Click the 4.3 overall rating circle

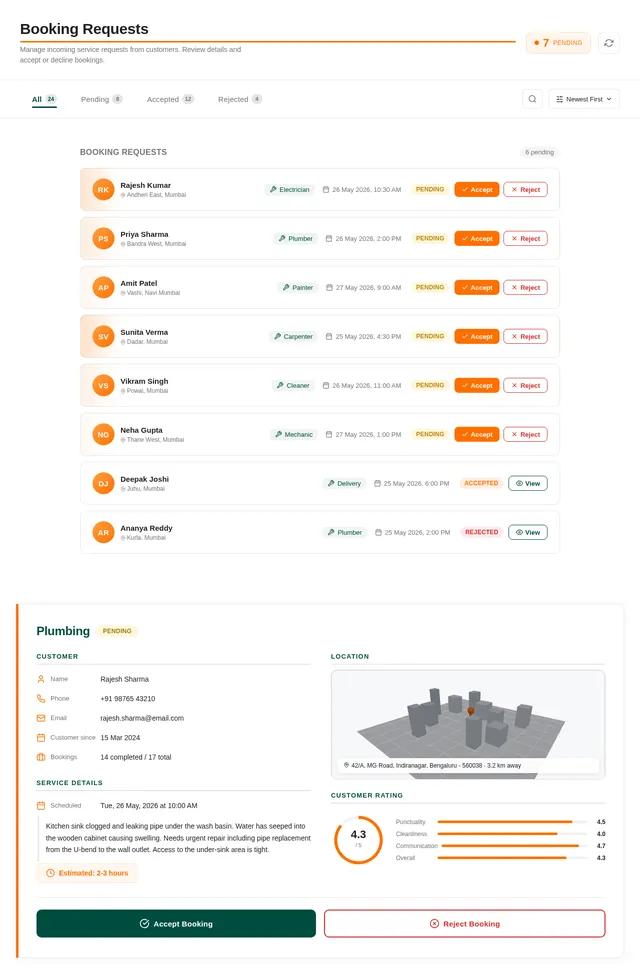pyautogui.click(x=358, y=839)
